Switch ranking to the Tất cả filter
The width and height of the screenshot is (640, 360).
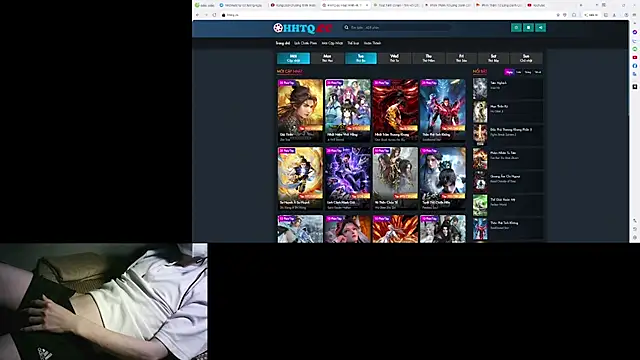pos(538,72)
